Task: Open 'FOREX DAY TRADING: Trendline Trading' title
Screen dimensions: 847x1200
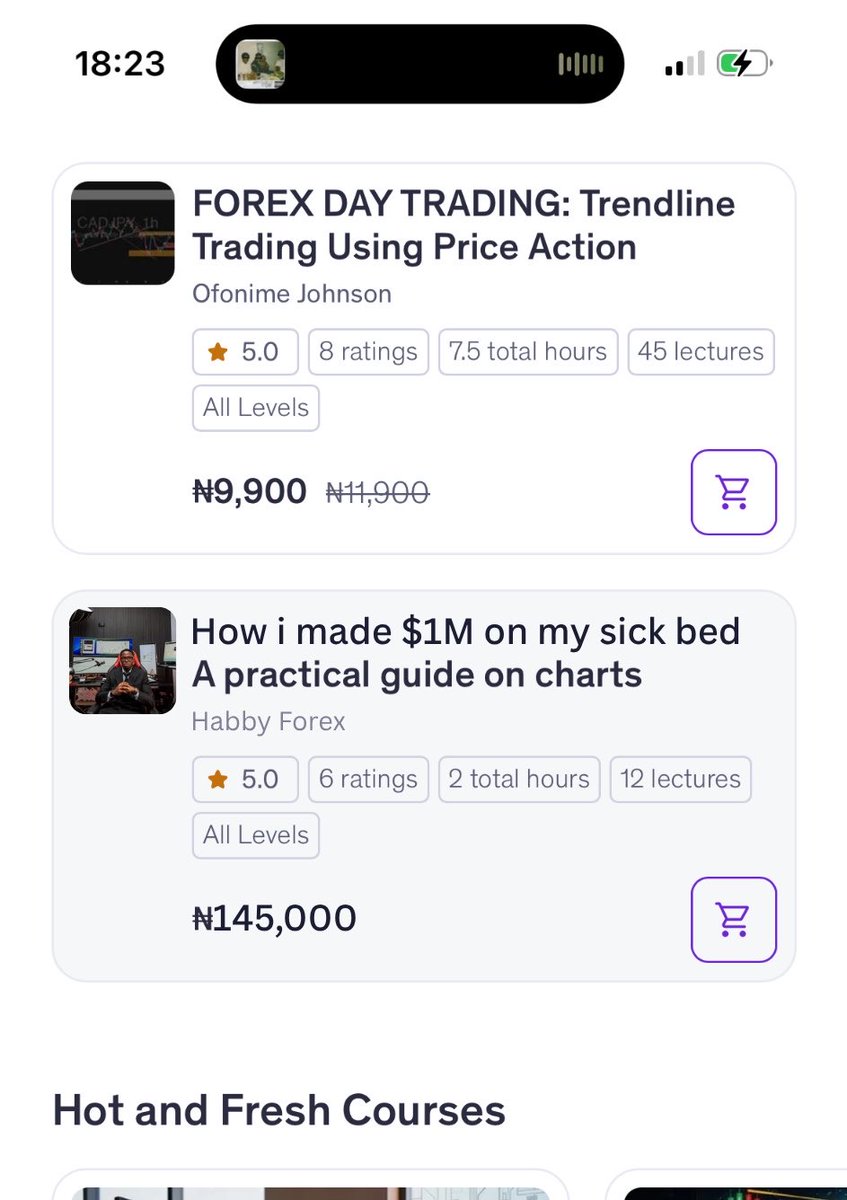Action: [463, 225]
